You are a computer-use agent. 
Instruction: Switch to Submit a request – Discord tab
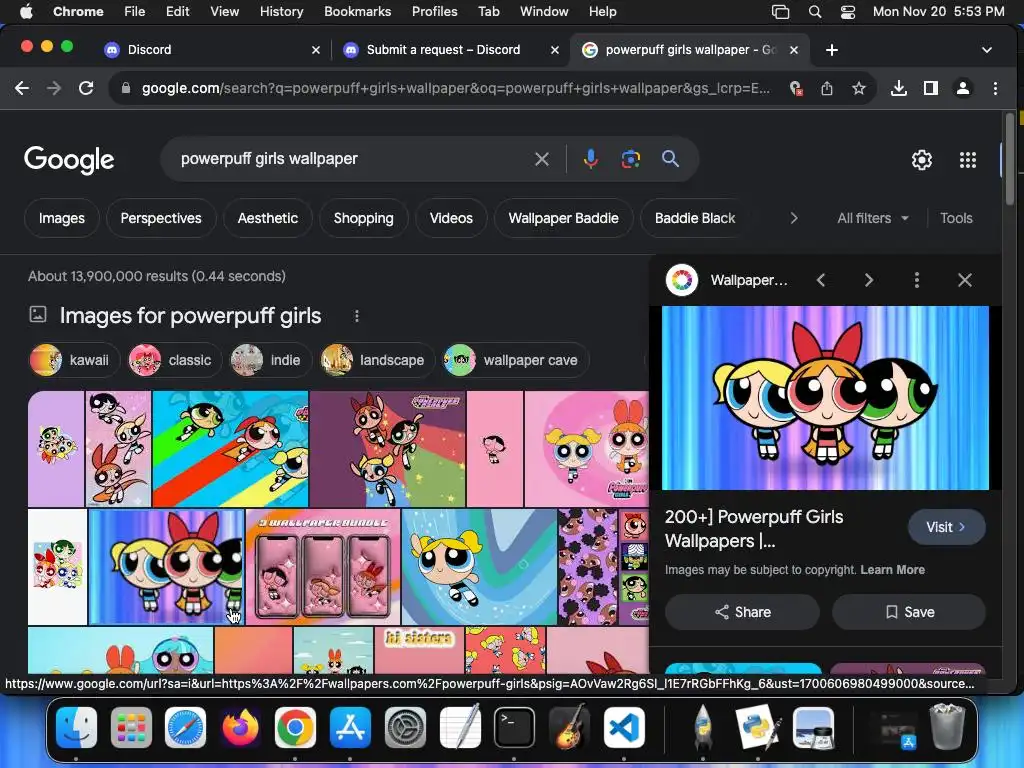pos(451,50)
